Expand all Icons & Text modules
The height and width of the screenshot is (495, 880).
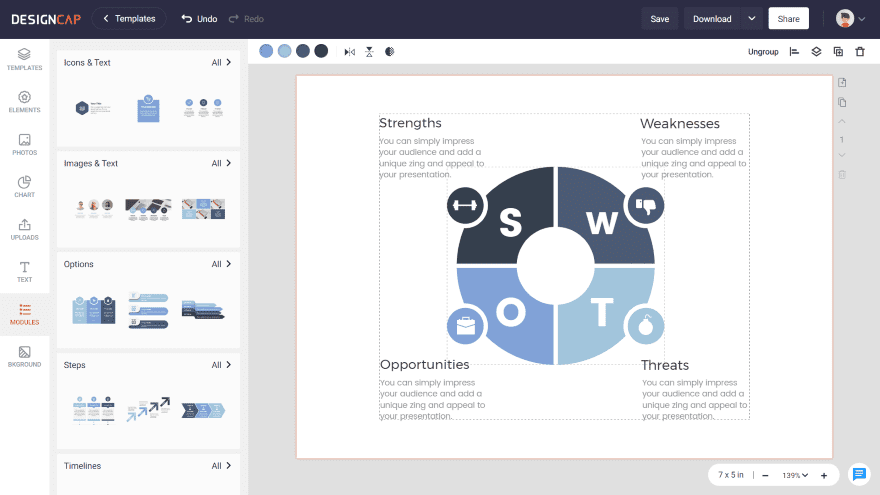(x=221, y=62)
